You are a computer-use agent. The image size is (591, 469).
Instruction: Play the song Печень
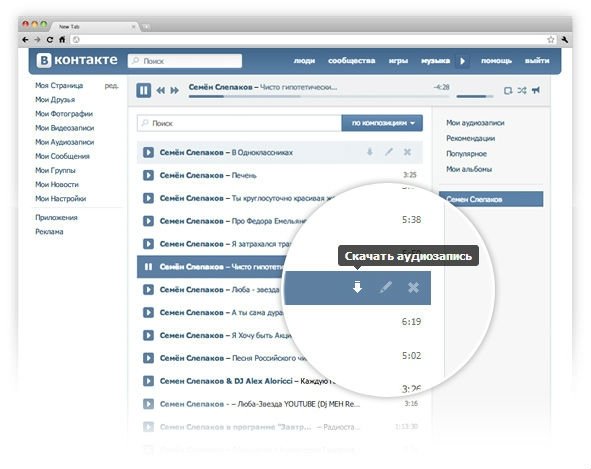tap(148, 175)
